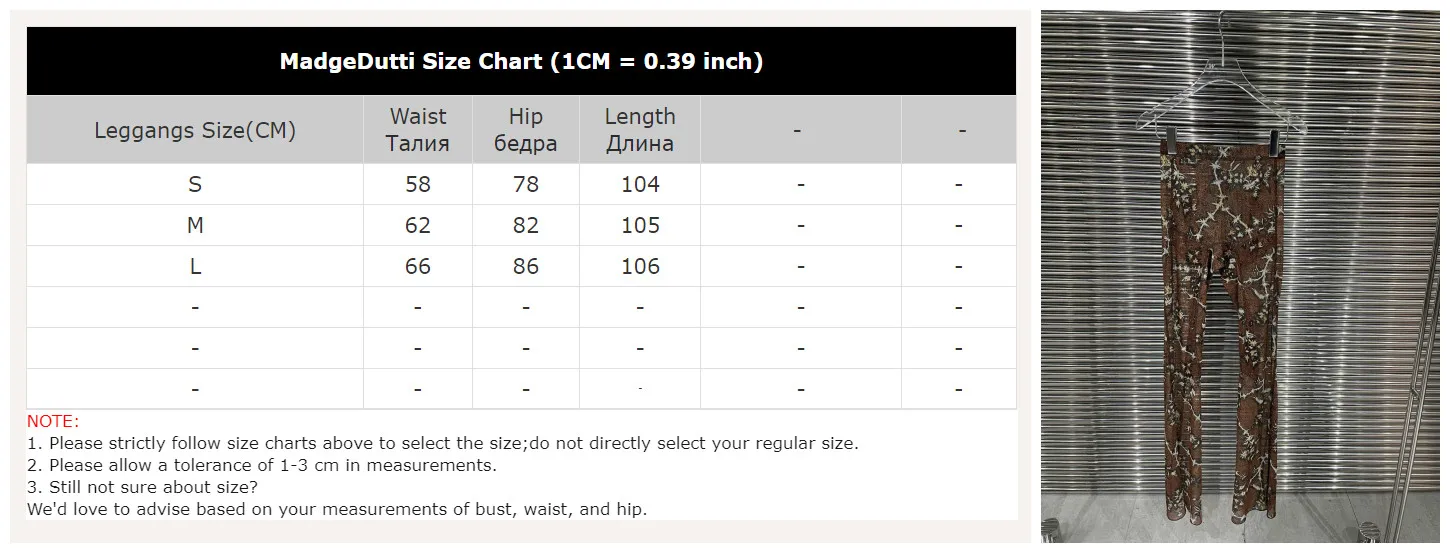Click hip value 78 for size S
Image resolution: width=1450 pixels, height=553 pixels.
click(x=525, y=184)
